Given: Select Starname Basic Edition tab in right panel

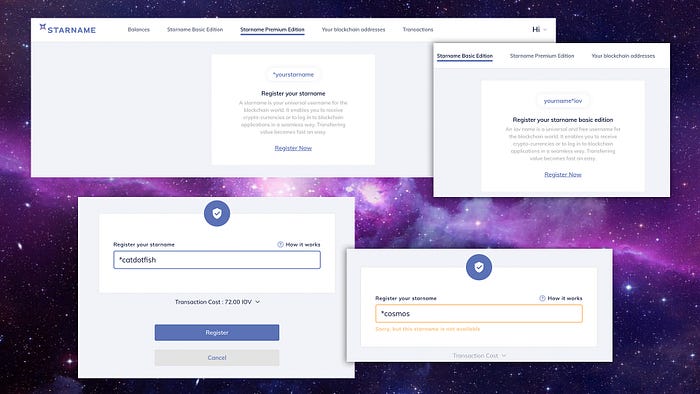Looking at the screenshot, I should [x=465, y=56].
